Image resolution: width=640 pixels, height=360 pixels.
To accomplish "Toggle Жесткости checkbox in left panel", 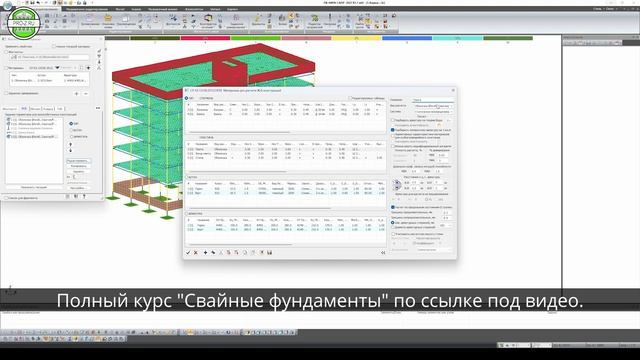I will pos(6,52).
